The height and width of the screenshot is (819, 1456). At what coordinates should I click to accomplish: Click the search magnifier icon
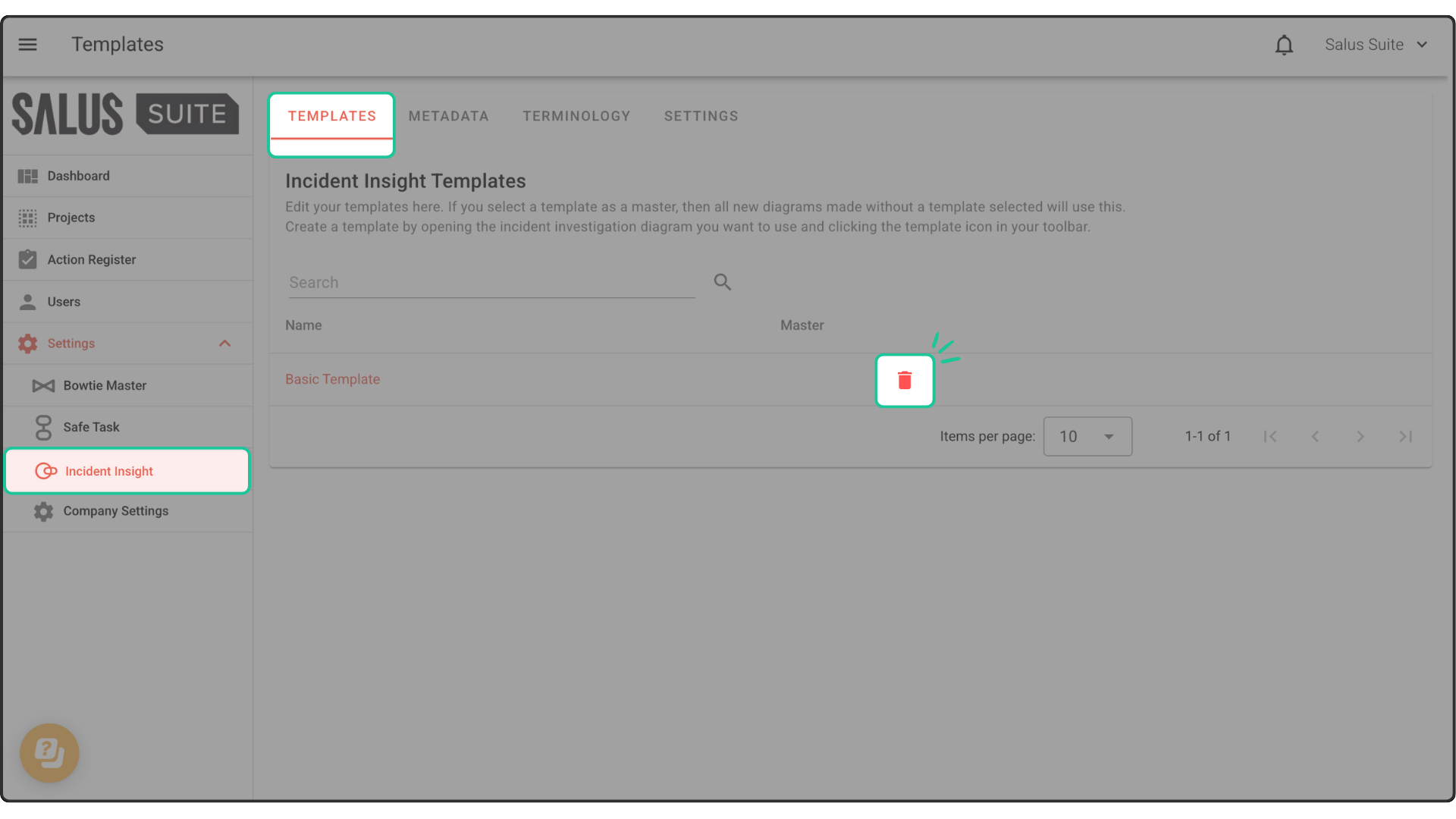pyautogui.click(x=722, y=282)
